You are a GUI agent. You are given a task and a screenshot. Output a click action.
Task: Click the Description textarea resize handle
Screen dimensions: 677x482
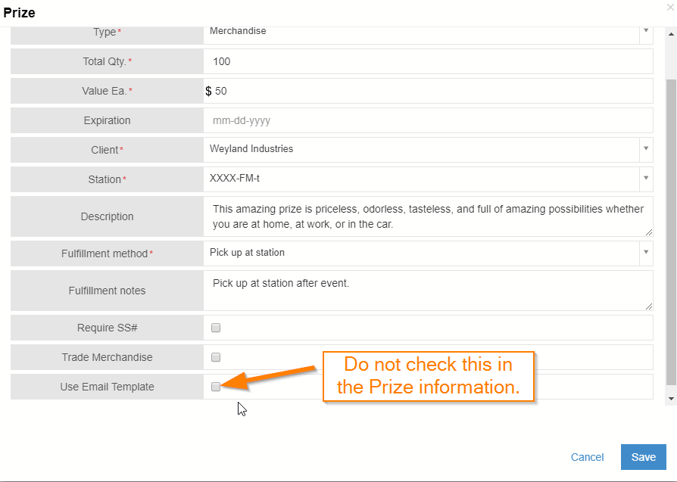point(649,232)
